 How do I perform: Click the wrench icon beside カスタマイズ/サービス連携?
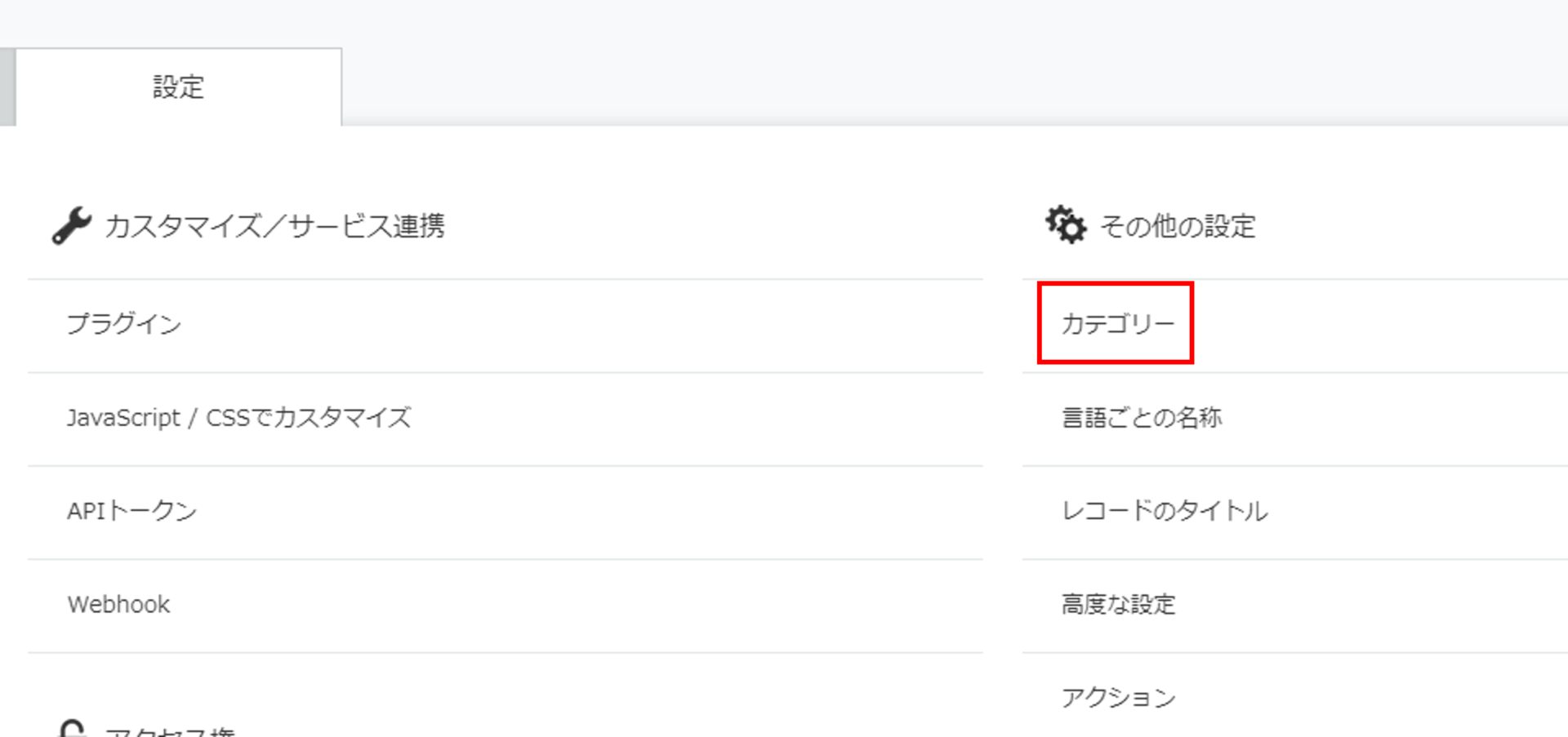[72, 225]
